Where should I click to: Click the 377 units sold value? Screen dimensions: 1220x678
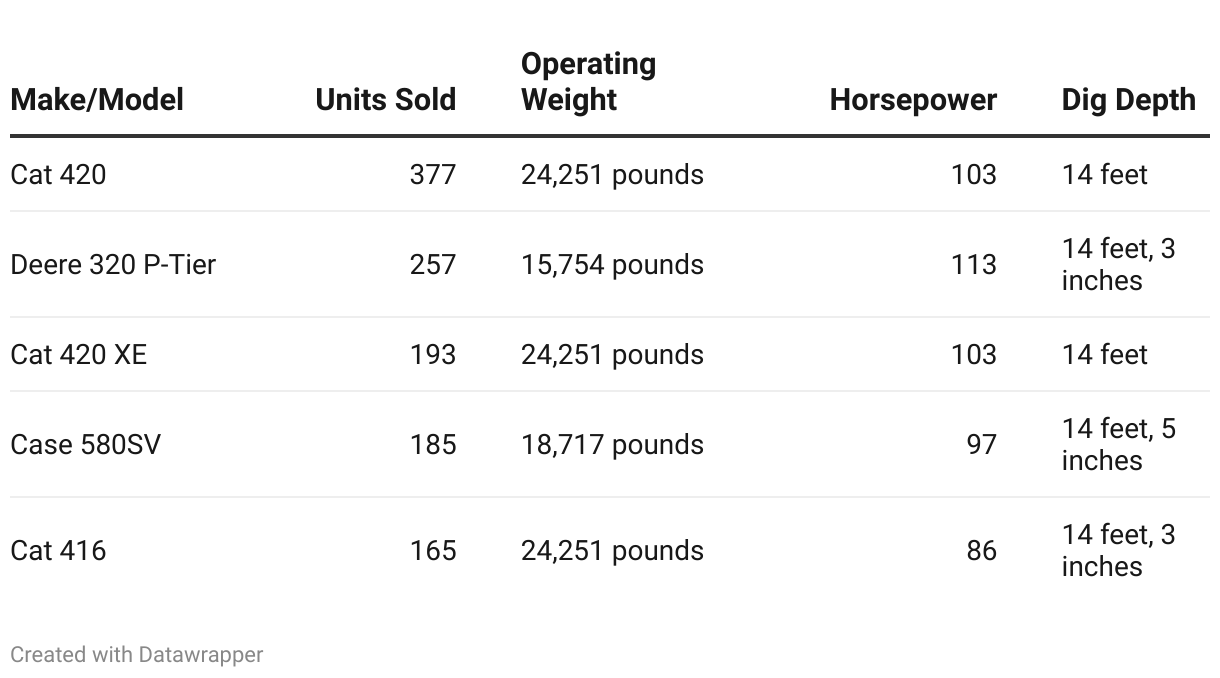click(433, 175)
